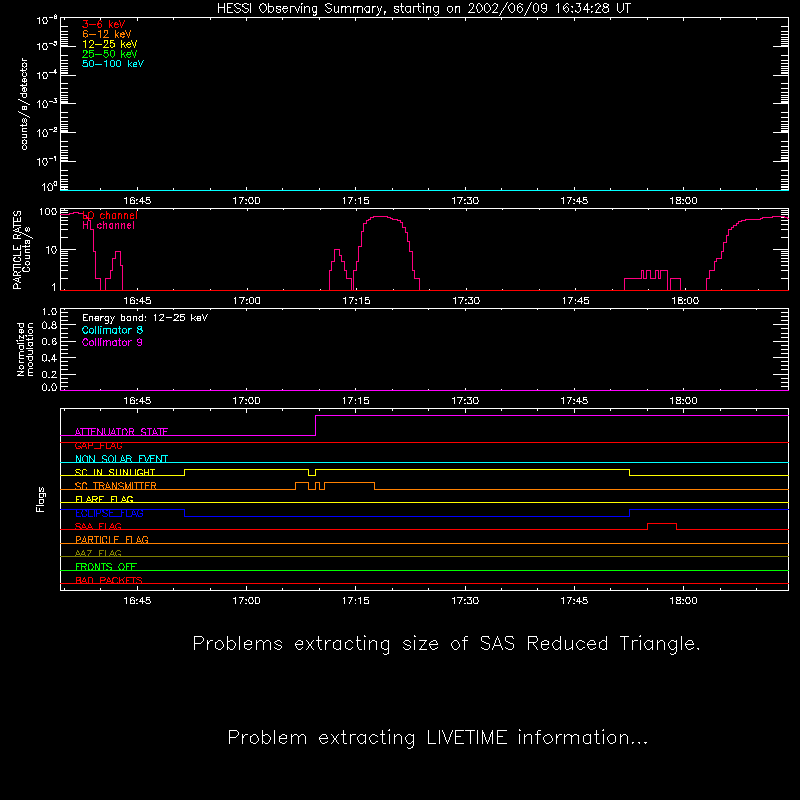Click the 'Energy band: 12-25 keV' label

tap(145, 318)
